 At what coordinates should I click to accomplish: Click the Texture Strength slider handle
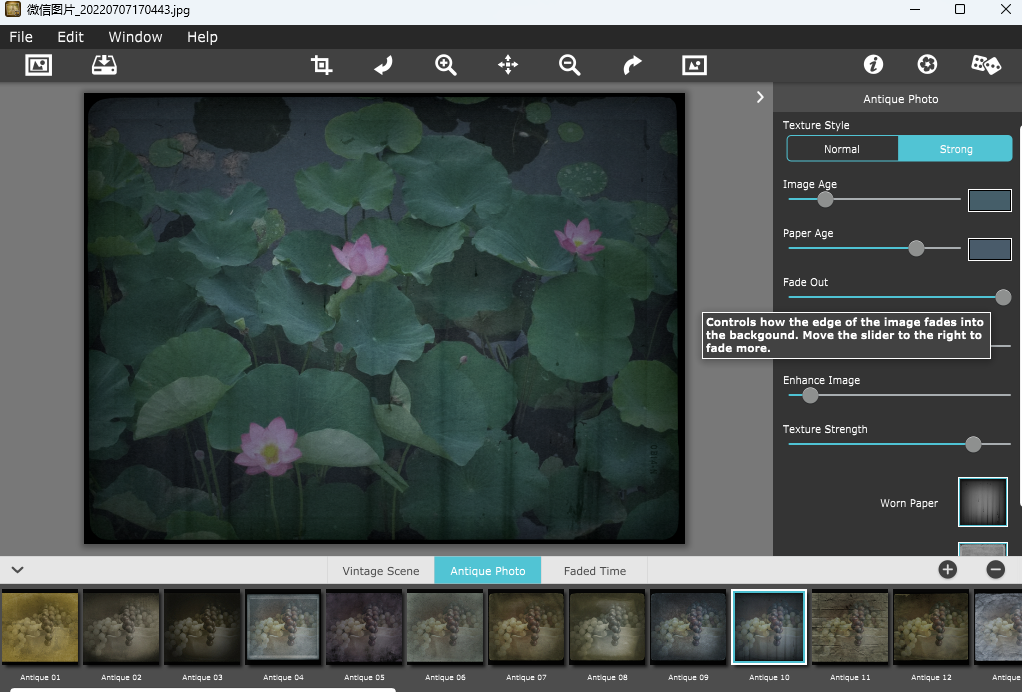point(973,444)
